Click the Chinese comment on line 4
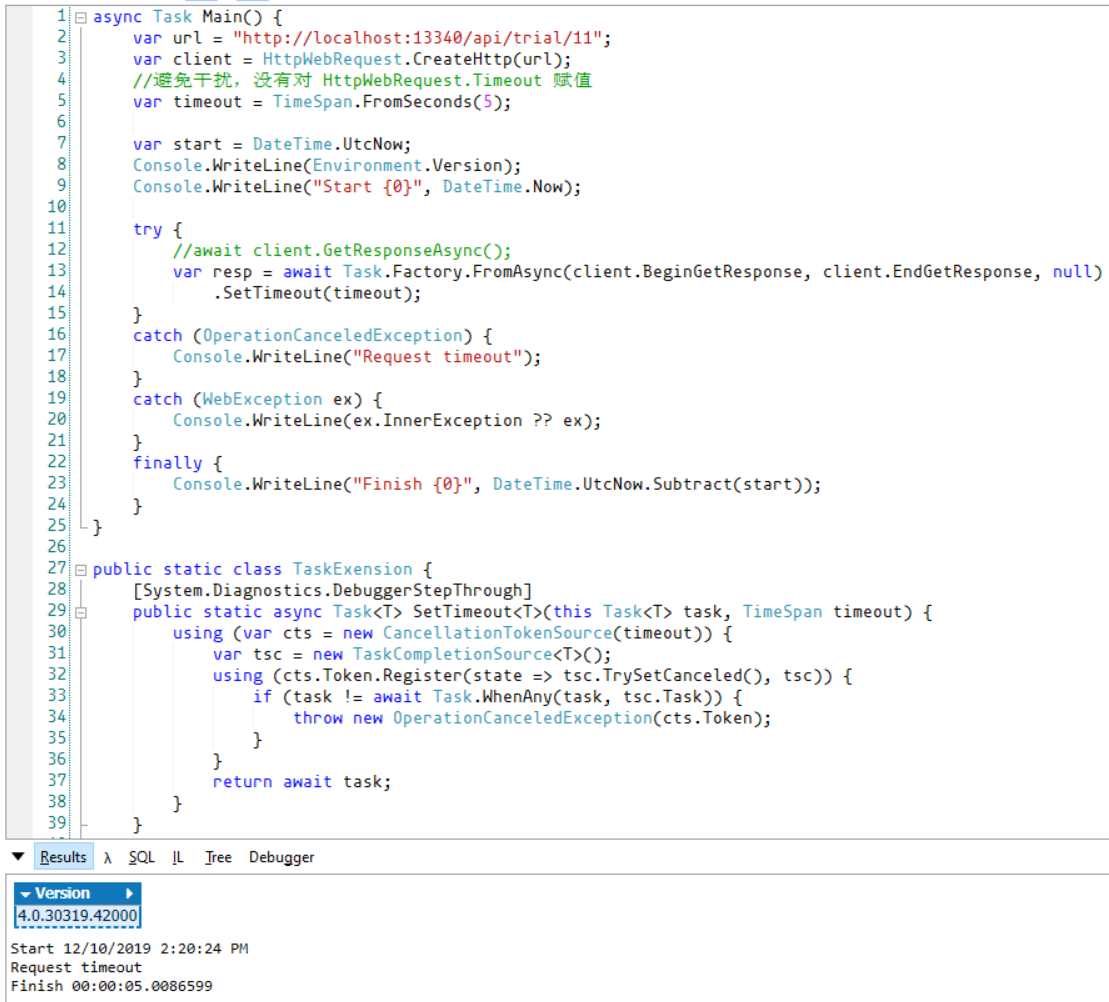Screen dimensions: 1109x1002 [x=362, y=81]
